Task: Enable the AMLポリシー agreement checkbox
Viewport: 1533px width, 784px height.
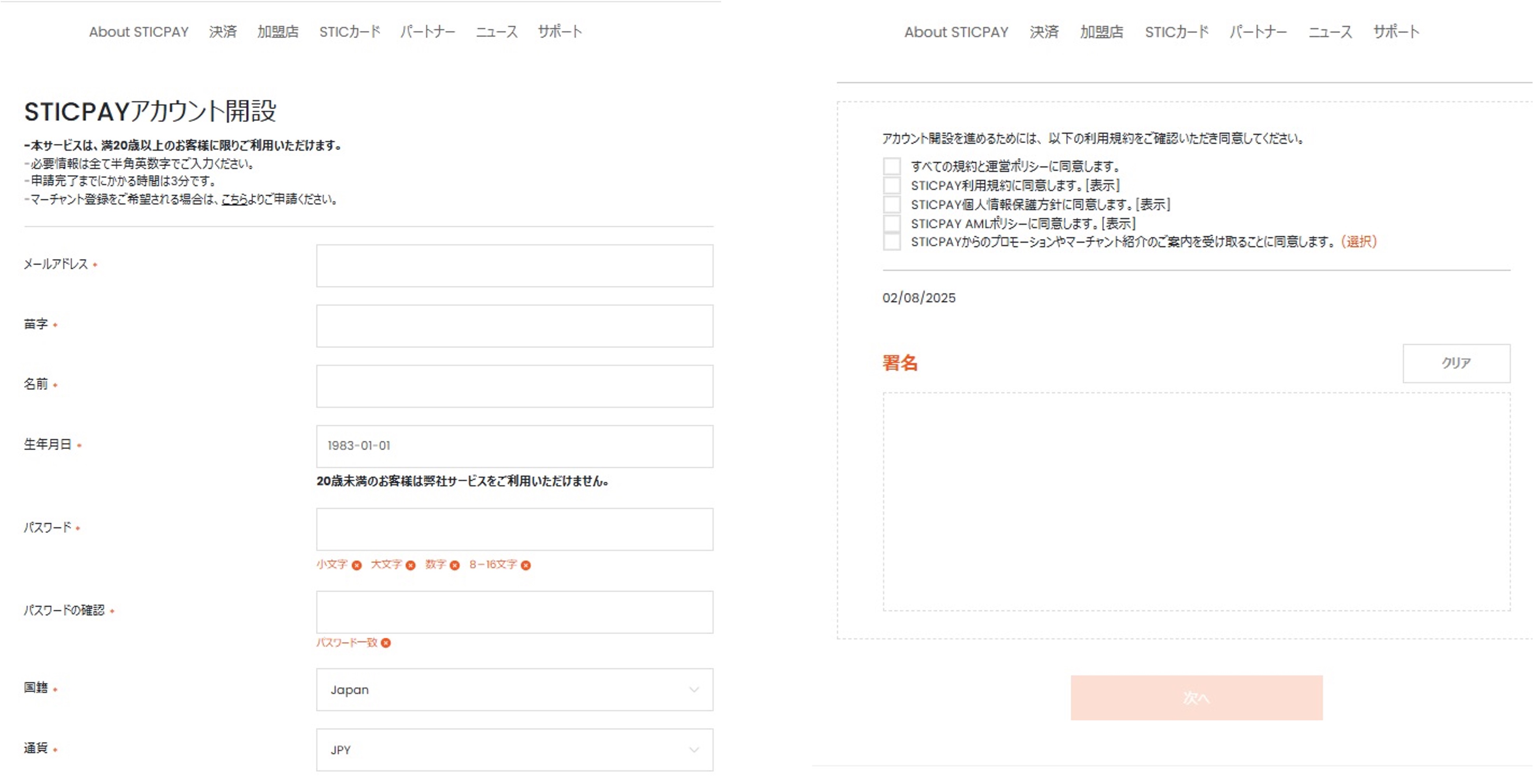Action: 892,224
